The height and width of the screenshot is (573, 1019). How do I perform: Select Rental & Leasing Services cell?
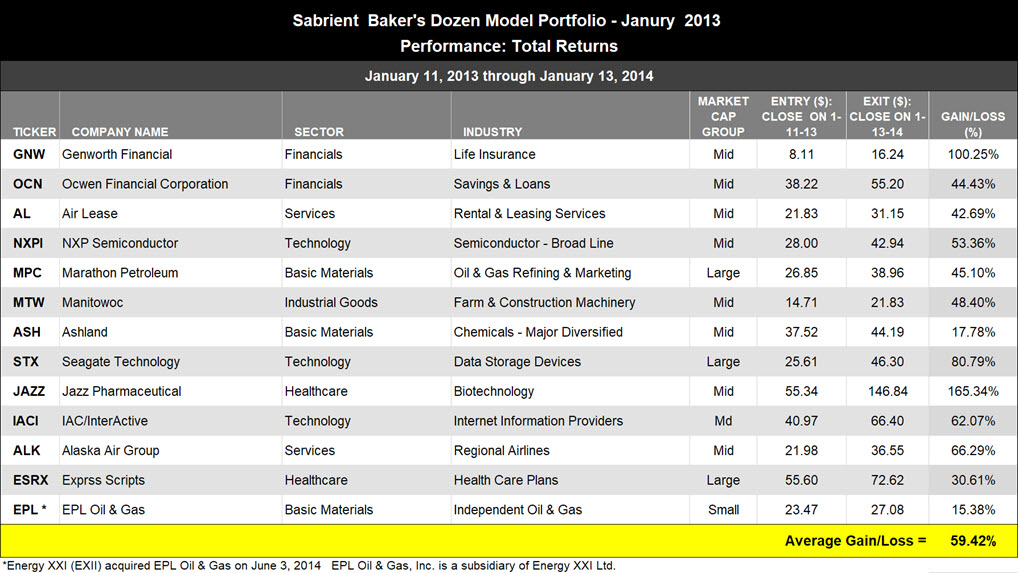pyautogui.click(x=529, y=214)
